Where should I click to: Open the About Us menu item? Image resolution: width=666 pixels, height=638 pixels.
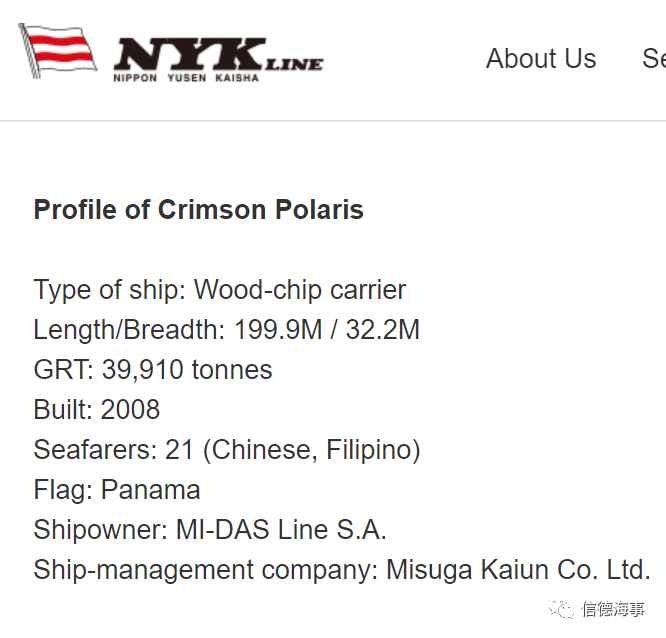tap(541, 59)
